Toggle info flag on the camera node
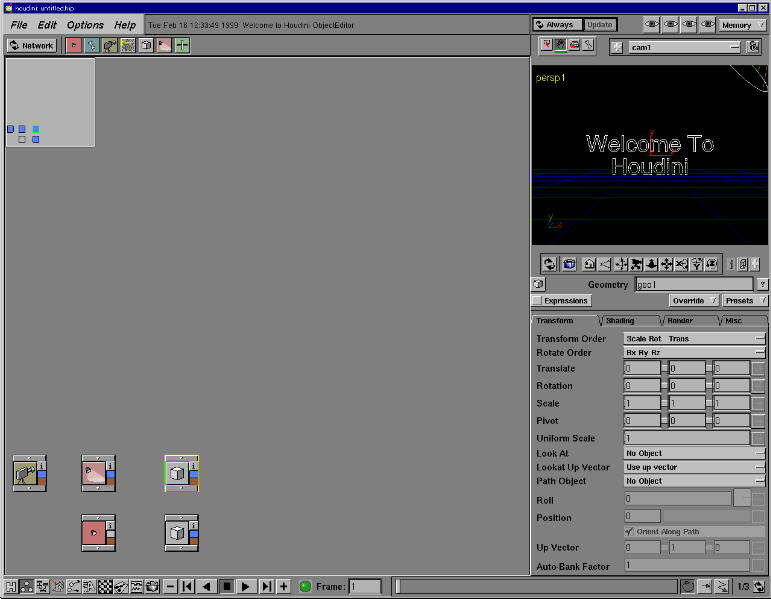 click(x=42, y=465)
